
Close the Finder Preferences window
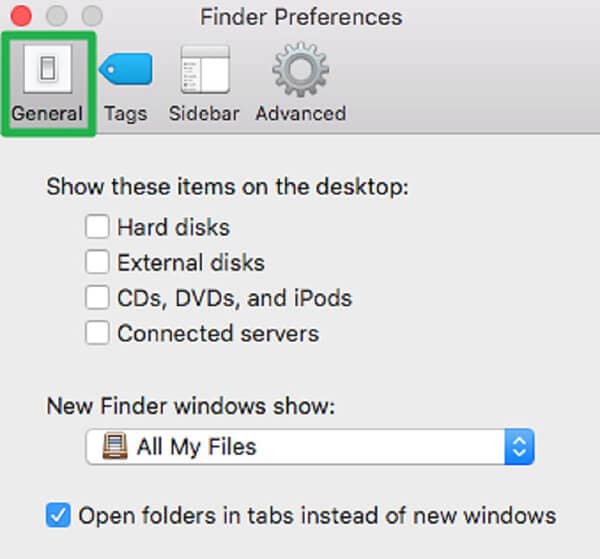point(20,17)
